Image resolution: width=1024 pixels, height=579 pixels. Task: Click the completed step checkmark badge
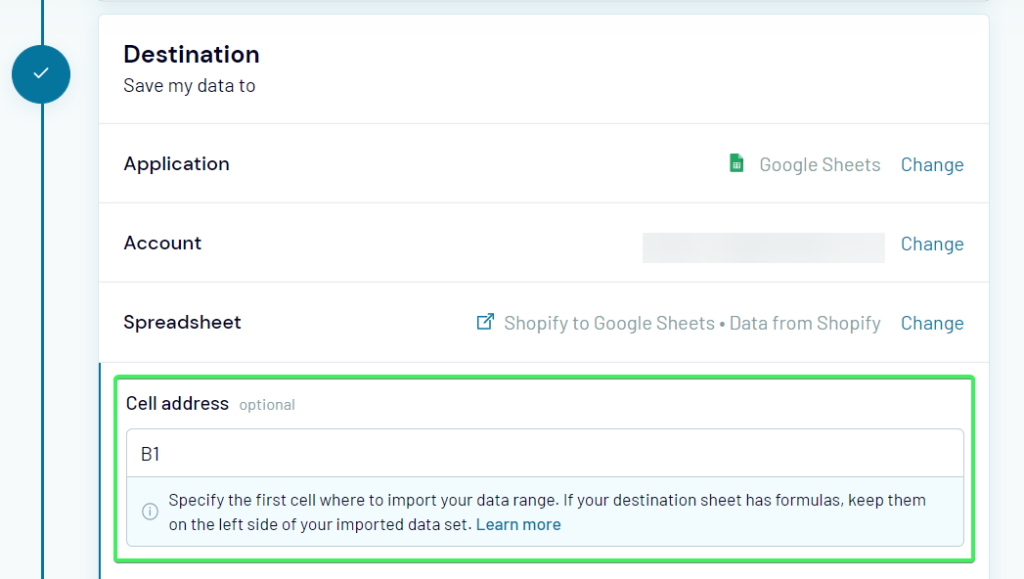click(41, 74)
